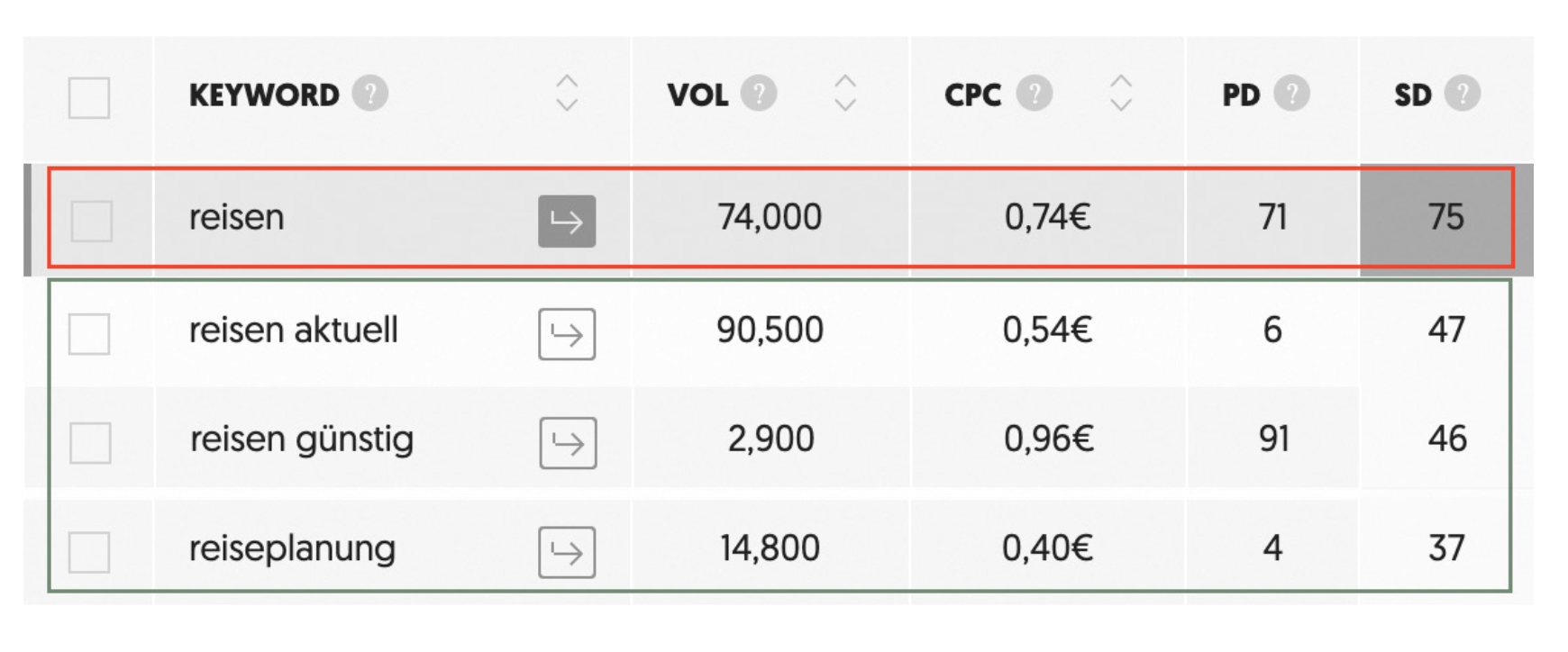Image resolution: width=1568 pixels, height=652 pixels.
Task: Select the reisen aktuell checkbox
Action: [x=89, y=334]
